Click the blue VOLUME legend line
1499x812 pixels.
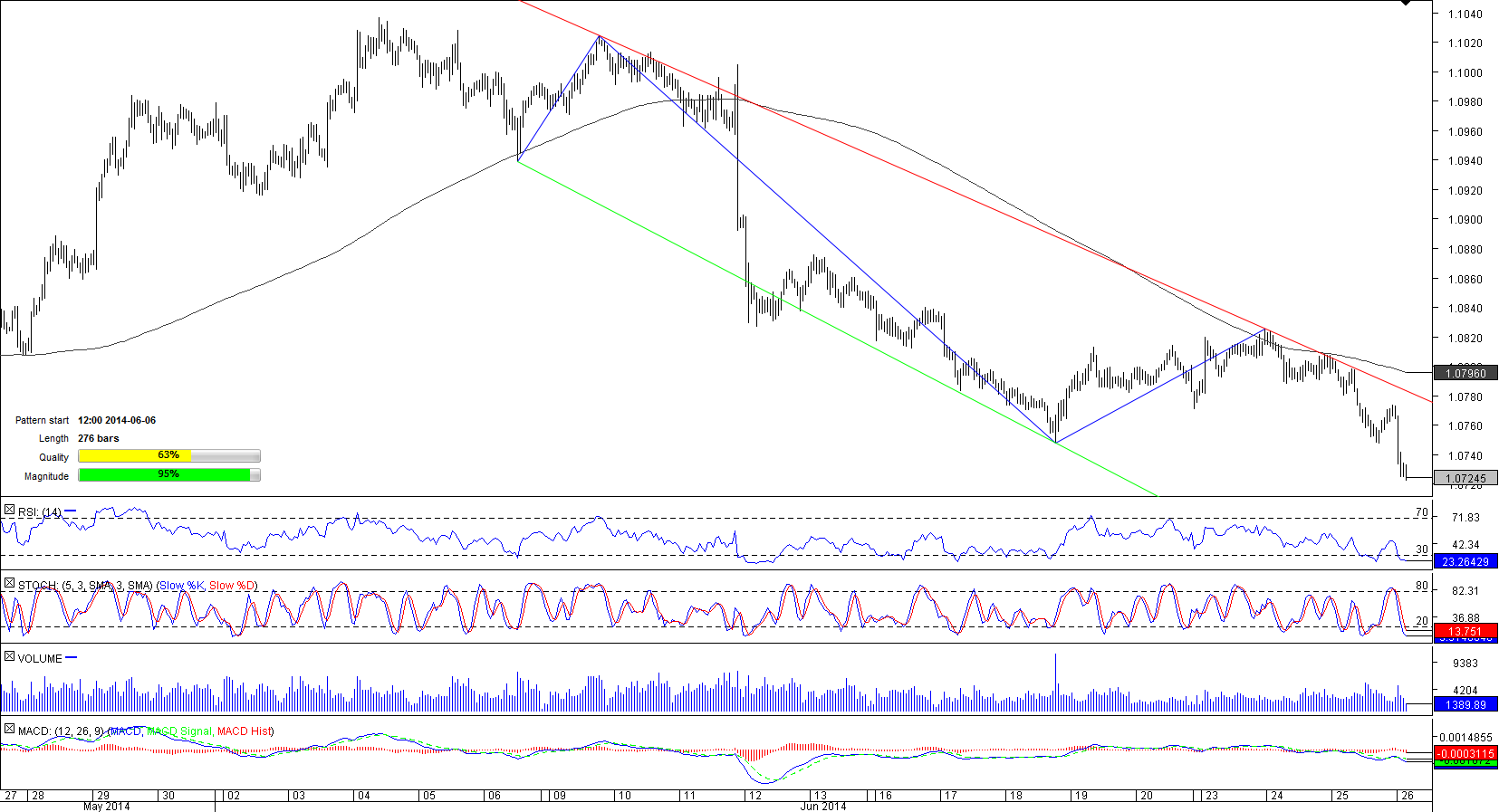pos(72,658)
